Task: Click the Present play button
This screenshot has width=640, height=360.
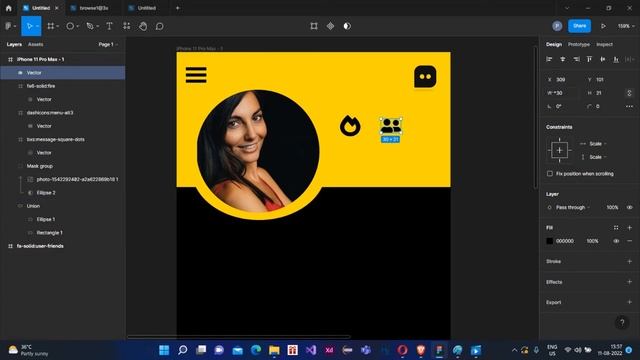Action: [603, 26]
